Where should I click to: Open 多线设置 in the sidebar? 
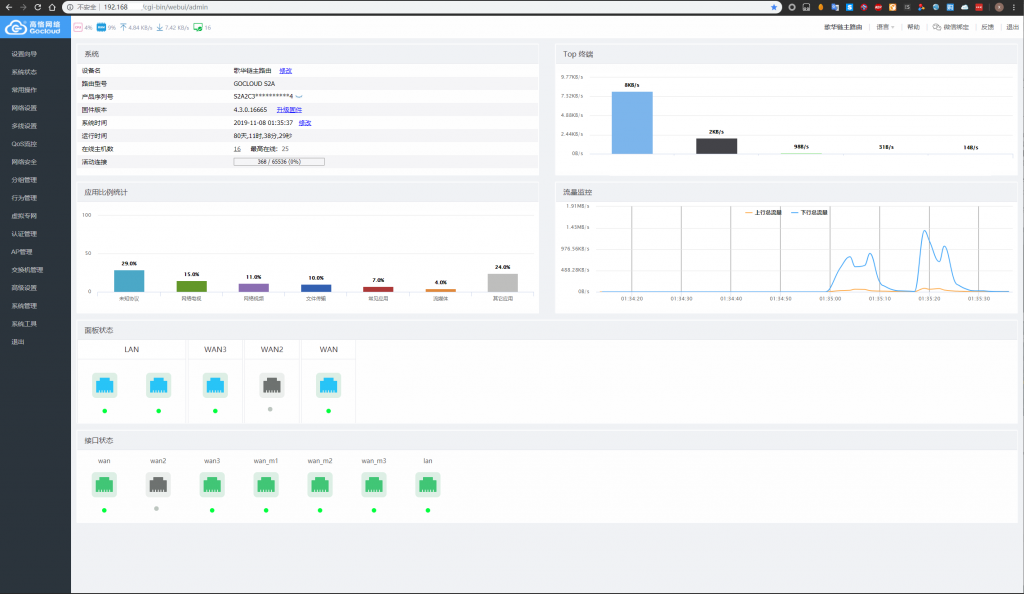pos(24,126)
